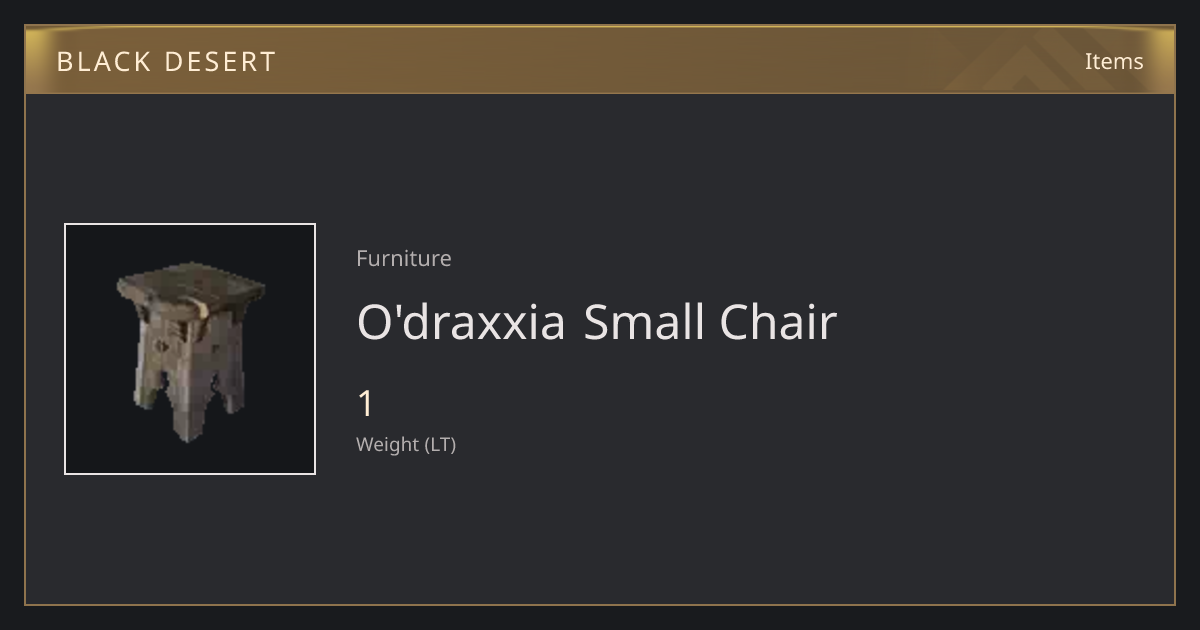The image size is (1200, 630).
Task: Select the Weight (LT) label
Action: pyautogui.click(x=406, y=444)
